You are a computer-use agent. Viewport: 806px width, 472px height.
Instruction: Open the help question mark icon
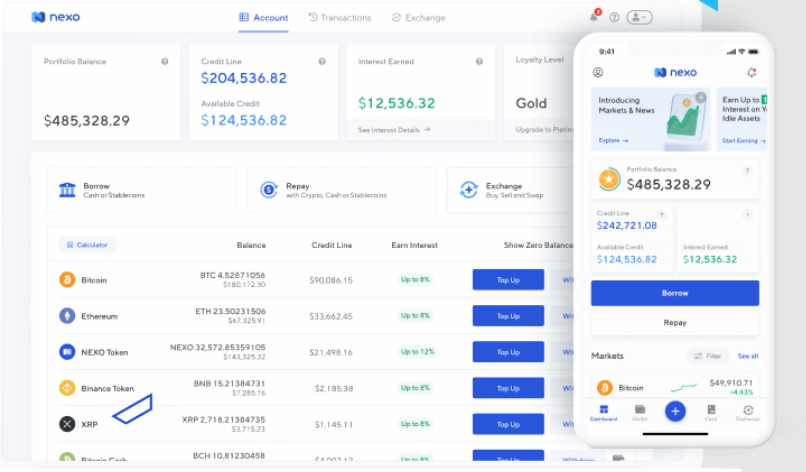(x=614, y=17)
